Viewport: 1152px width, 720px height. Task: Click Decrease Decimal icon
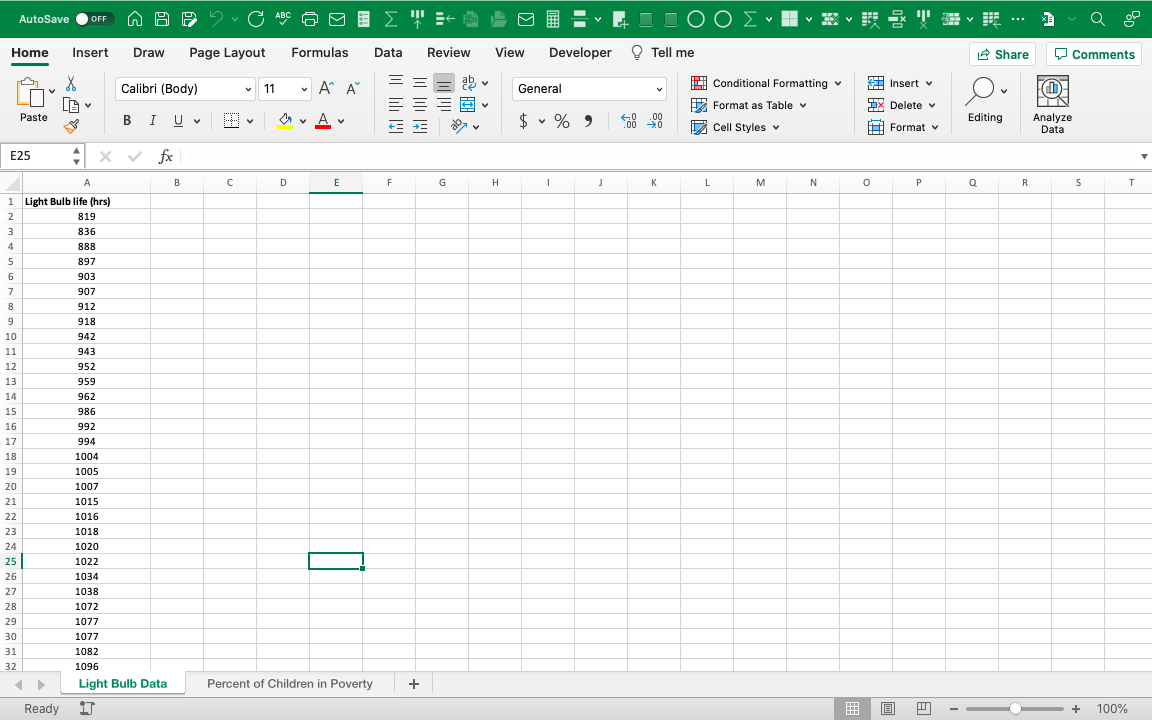click(655, 121)
